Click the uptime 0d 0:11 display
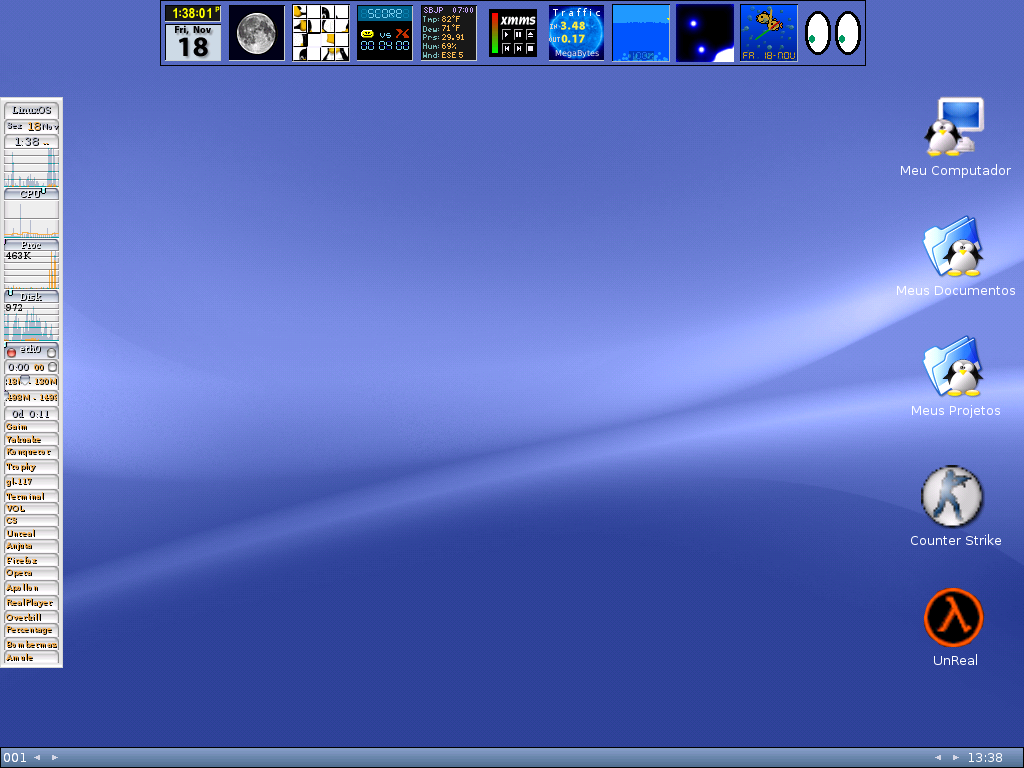 tap(31, 414)
